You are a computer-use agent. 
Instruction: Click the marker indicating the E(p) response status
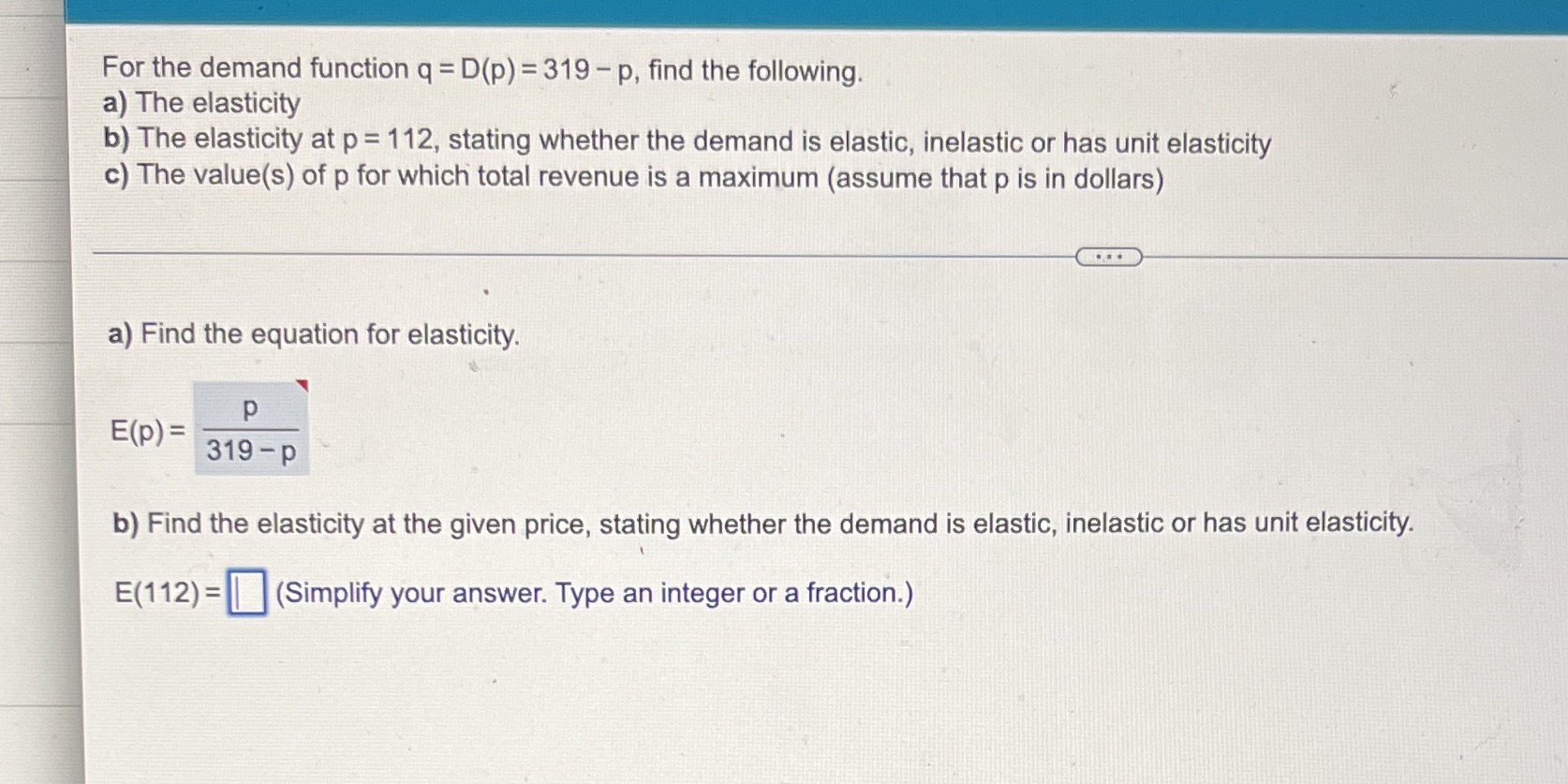point(301,384)
